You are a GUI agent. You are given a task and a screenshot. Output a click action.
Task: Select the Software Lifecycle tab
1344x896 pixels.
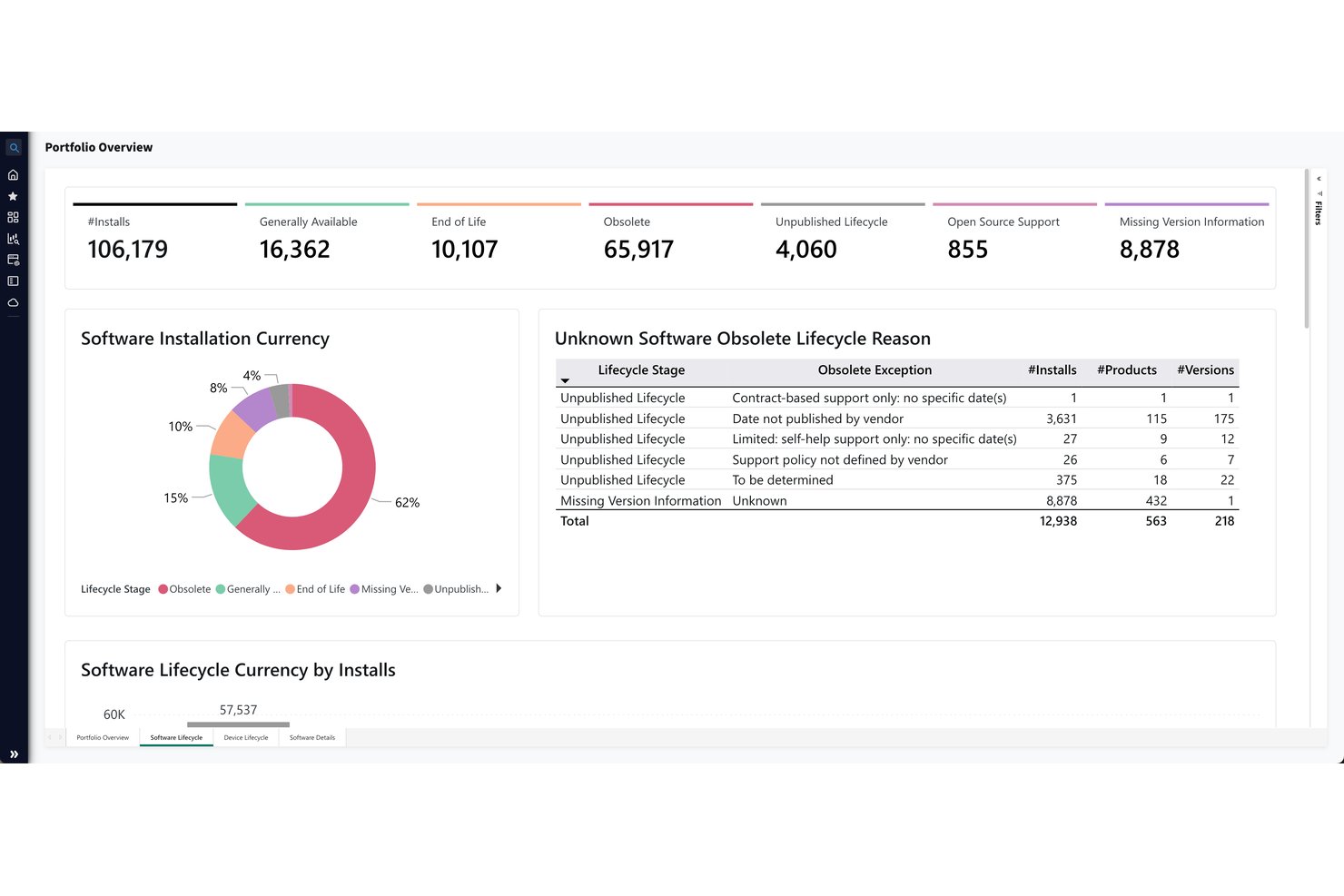click(x=176, y=737)
